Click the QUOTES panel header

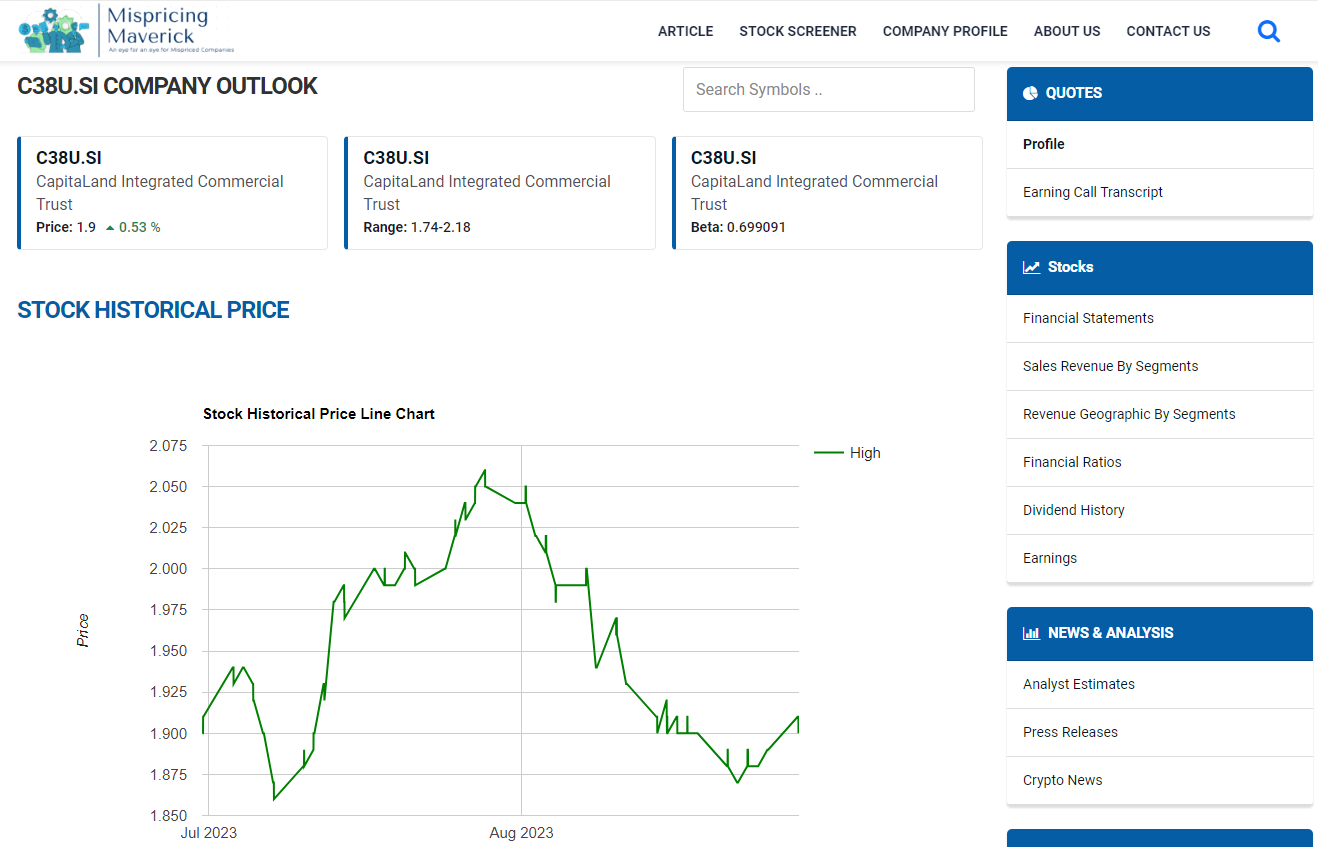click(1160, 94)
